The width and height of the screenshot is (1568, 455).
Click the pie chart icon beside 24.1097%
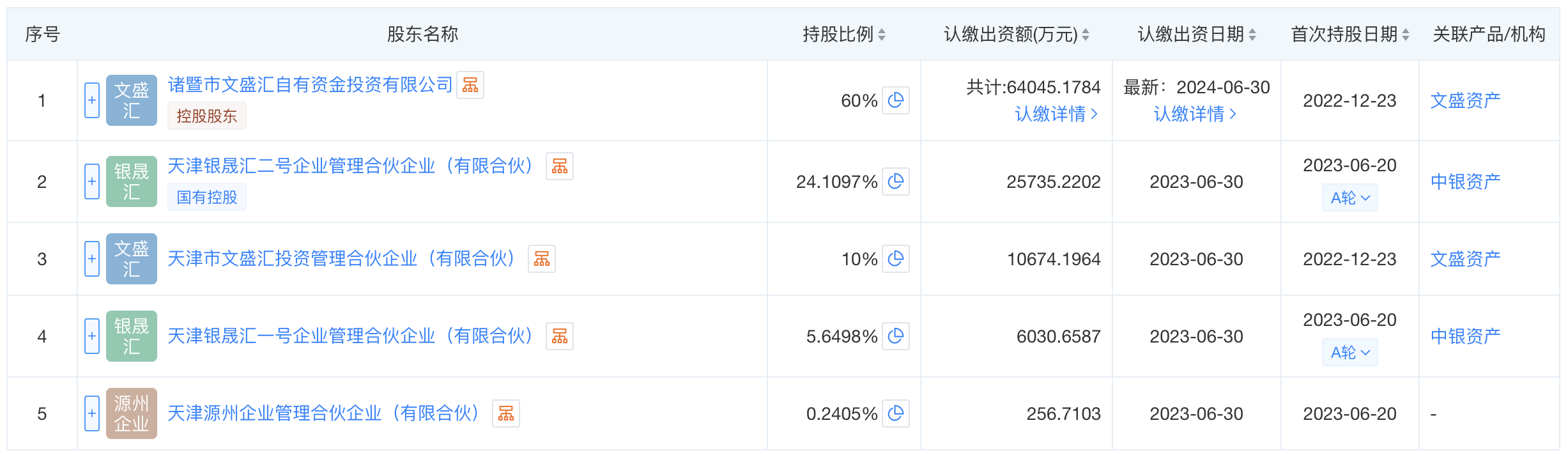[896, 181]
